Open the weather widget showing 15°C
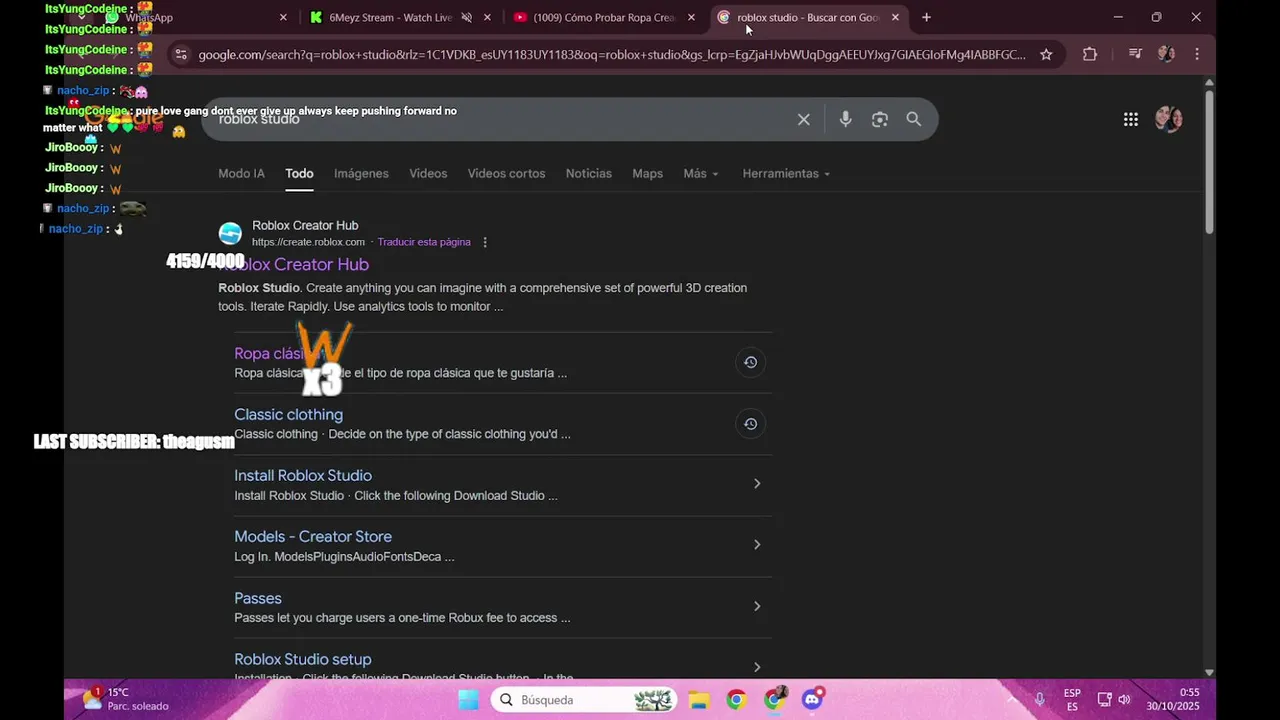The height and width of the screenshot is (720, 1280). tap(125, 699)
